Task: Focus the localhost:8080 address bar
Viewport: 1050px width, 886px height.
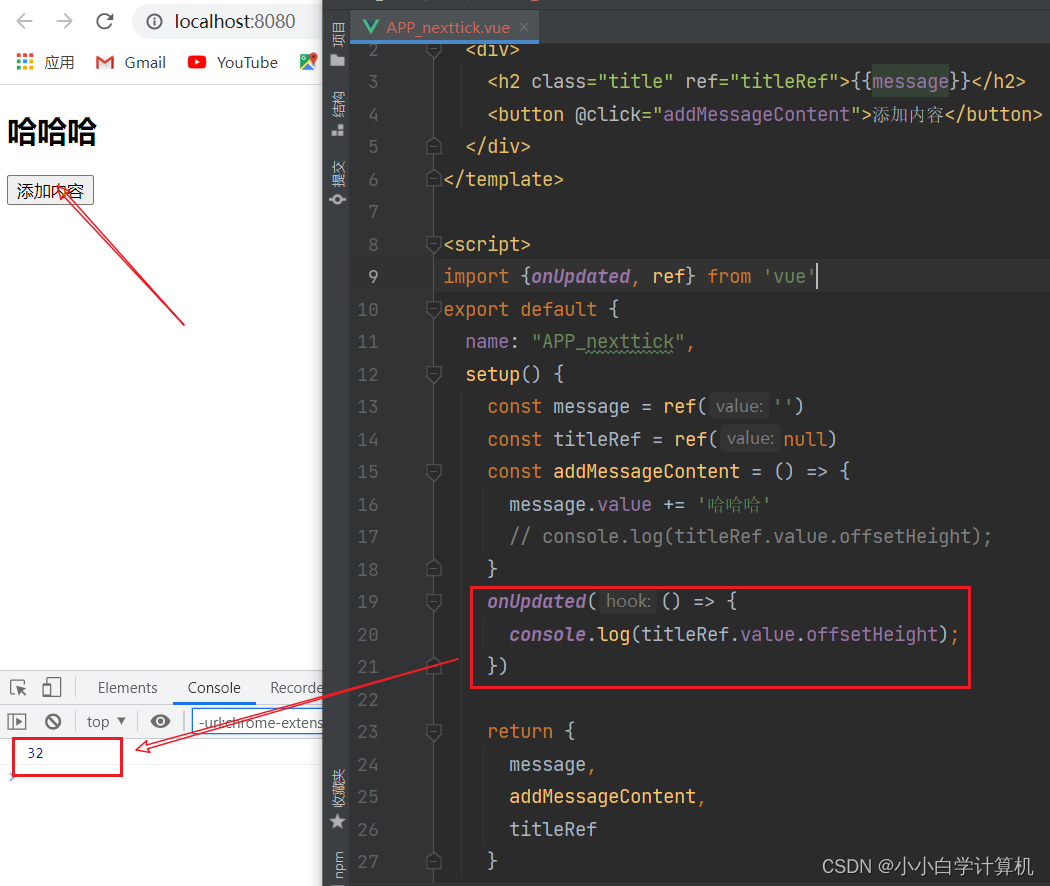Action: [x=234, y=22]
